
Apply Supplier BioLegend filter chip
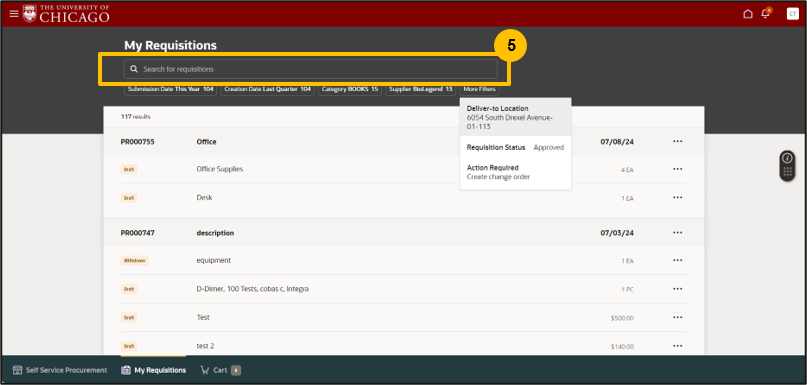coord(420,89)
